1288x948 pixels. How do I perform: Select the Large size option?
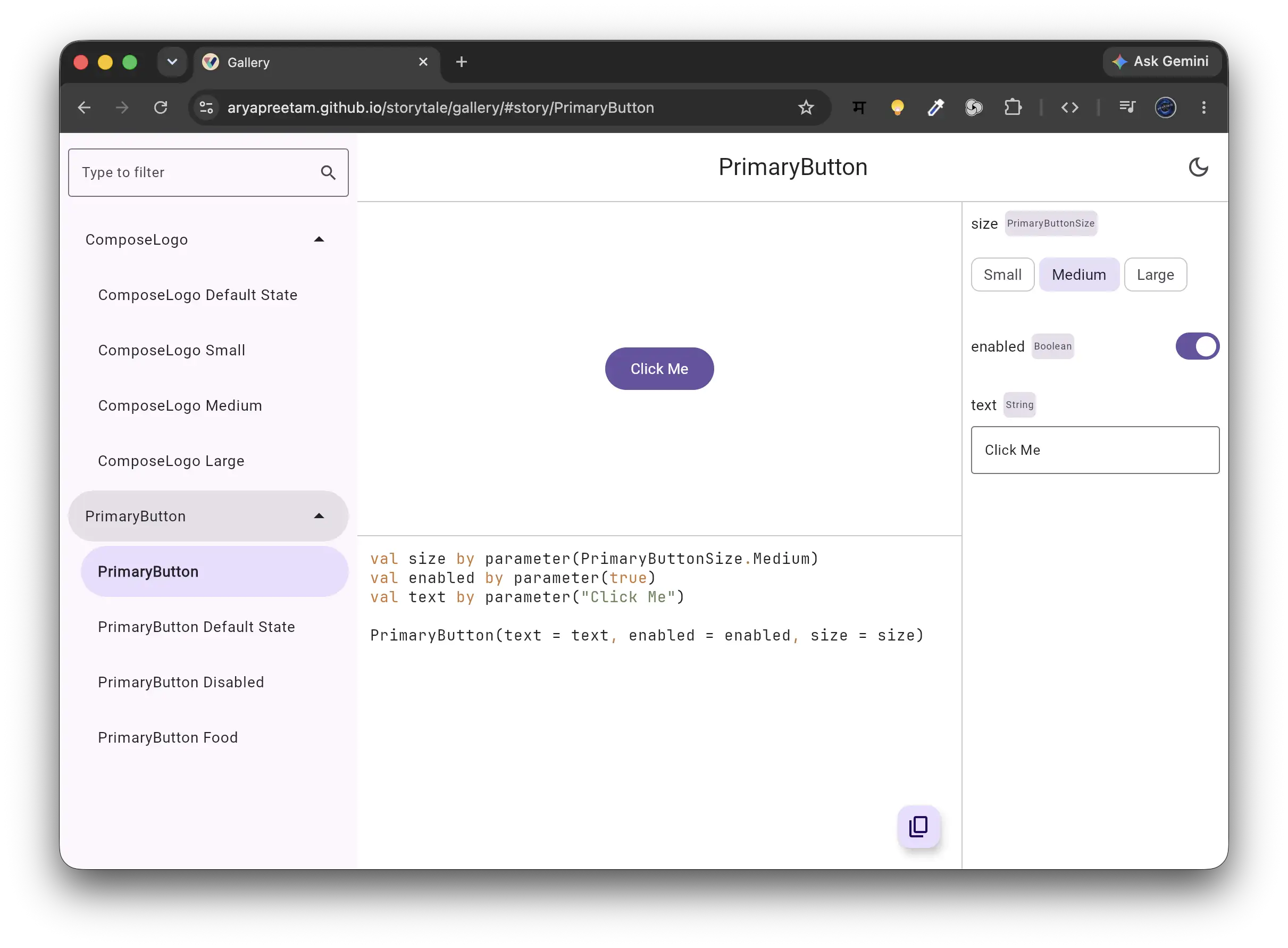[x=1155, y=275]
